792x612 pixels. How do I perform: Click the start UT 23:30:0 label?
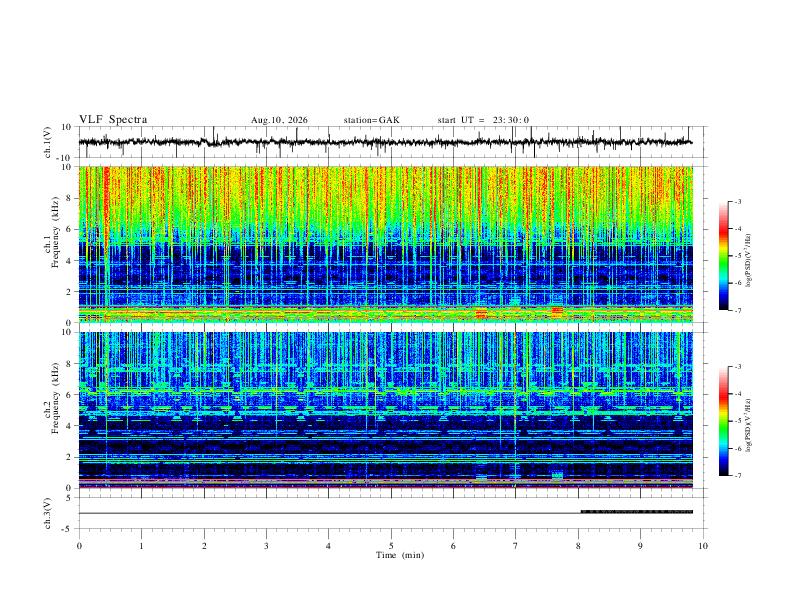point(483,120)
